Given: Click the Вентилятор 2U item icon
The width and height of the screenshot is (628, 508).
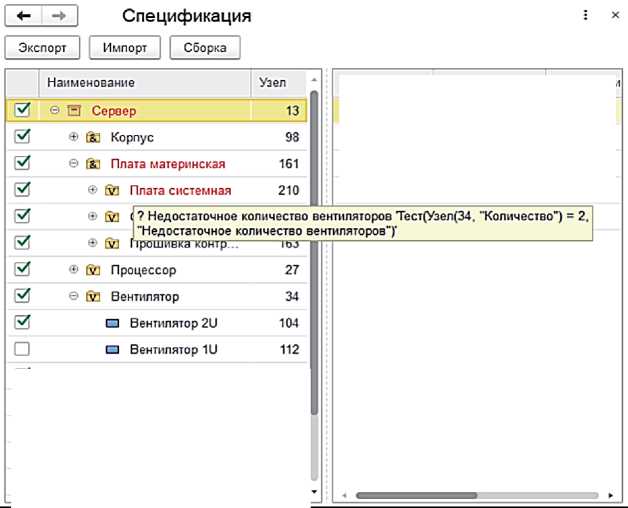Looking at the screenshot, I should click(x=112, y=323).
